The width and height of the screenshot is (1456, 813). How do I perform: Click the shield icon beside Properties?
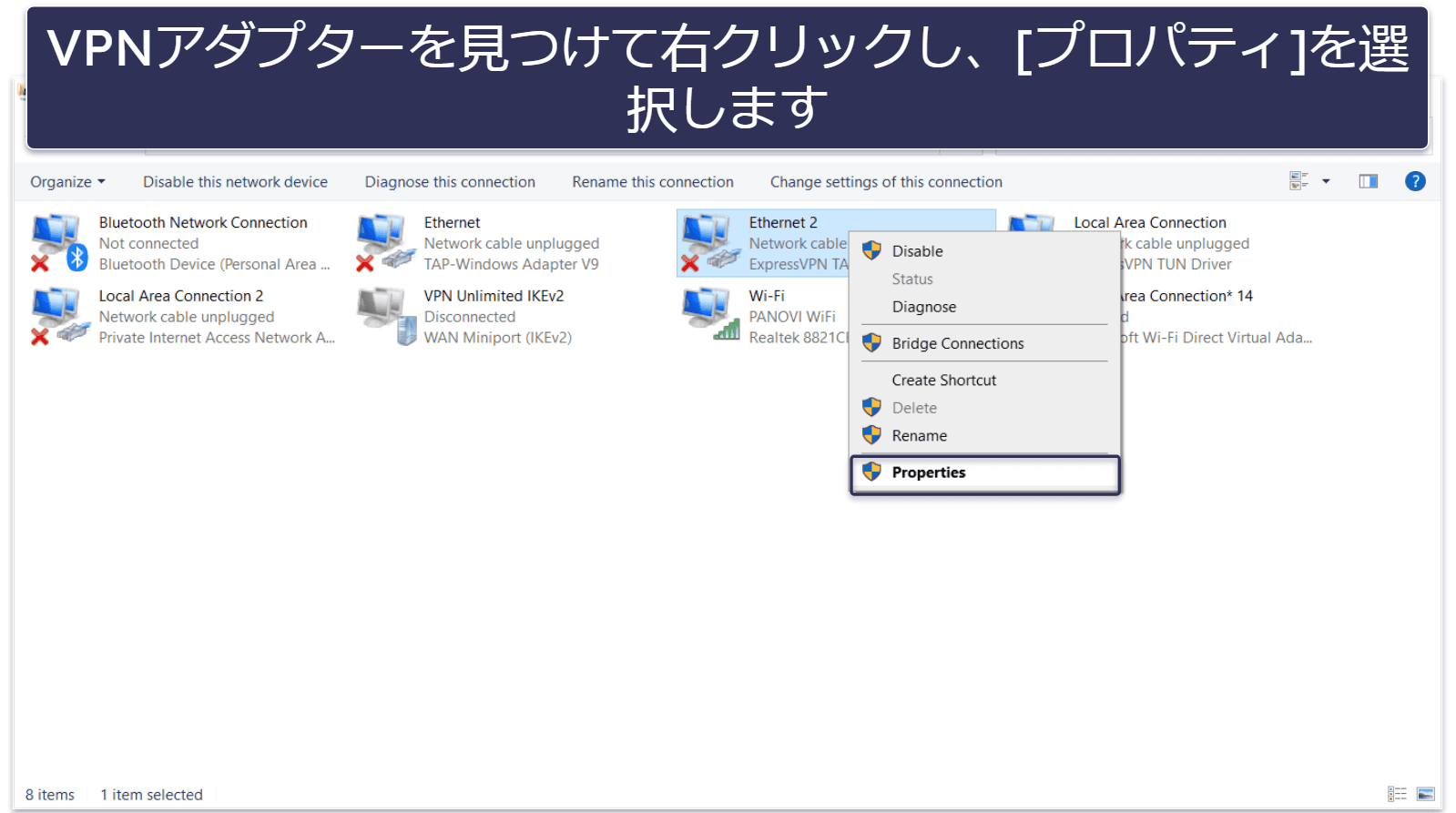pyautogui.click(x=871, y=472)
